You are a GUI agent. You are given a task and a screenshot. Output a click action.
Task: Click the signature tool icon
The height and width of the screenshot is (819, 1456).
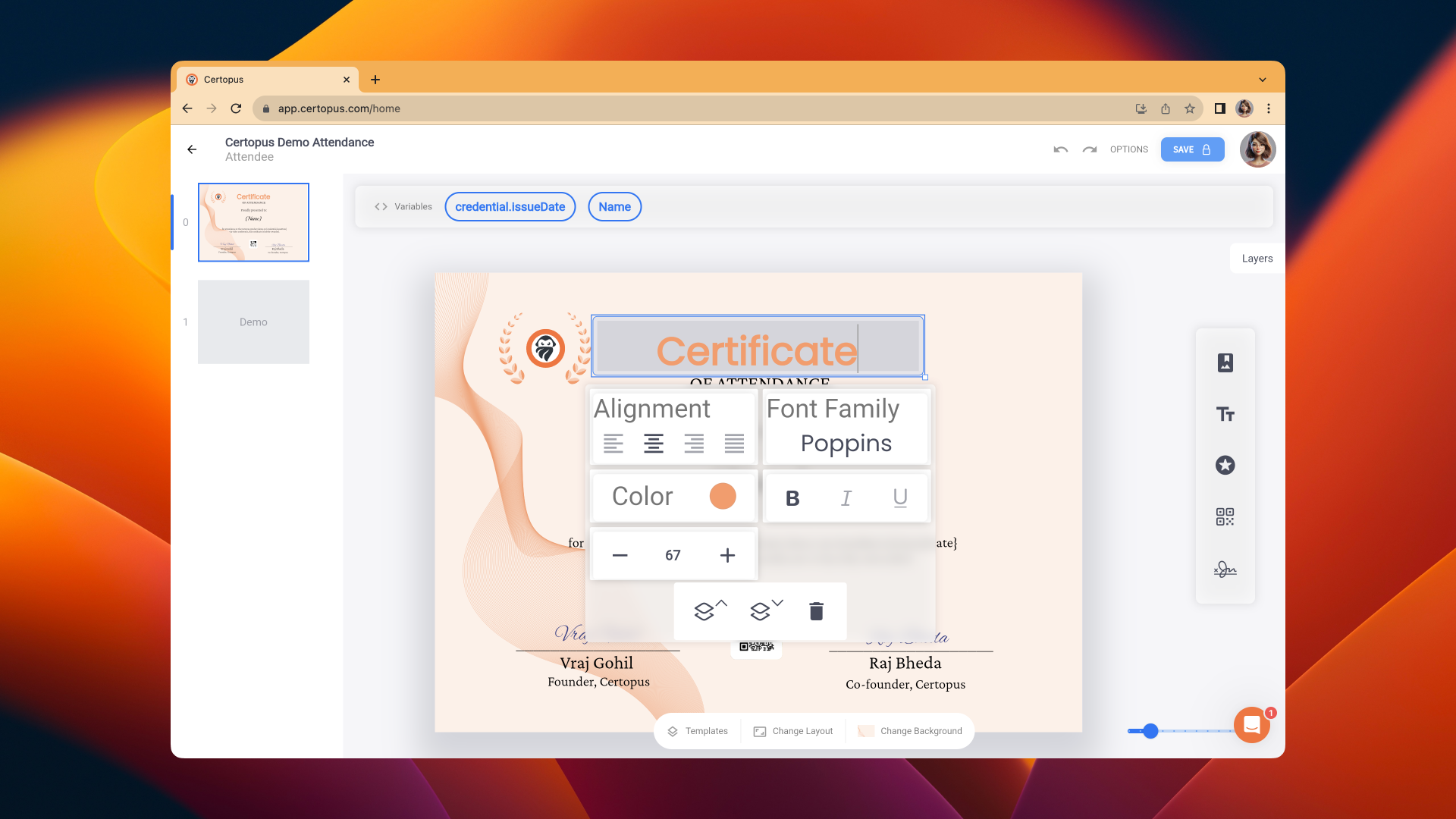[1225, 569]
